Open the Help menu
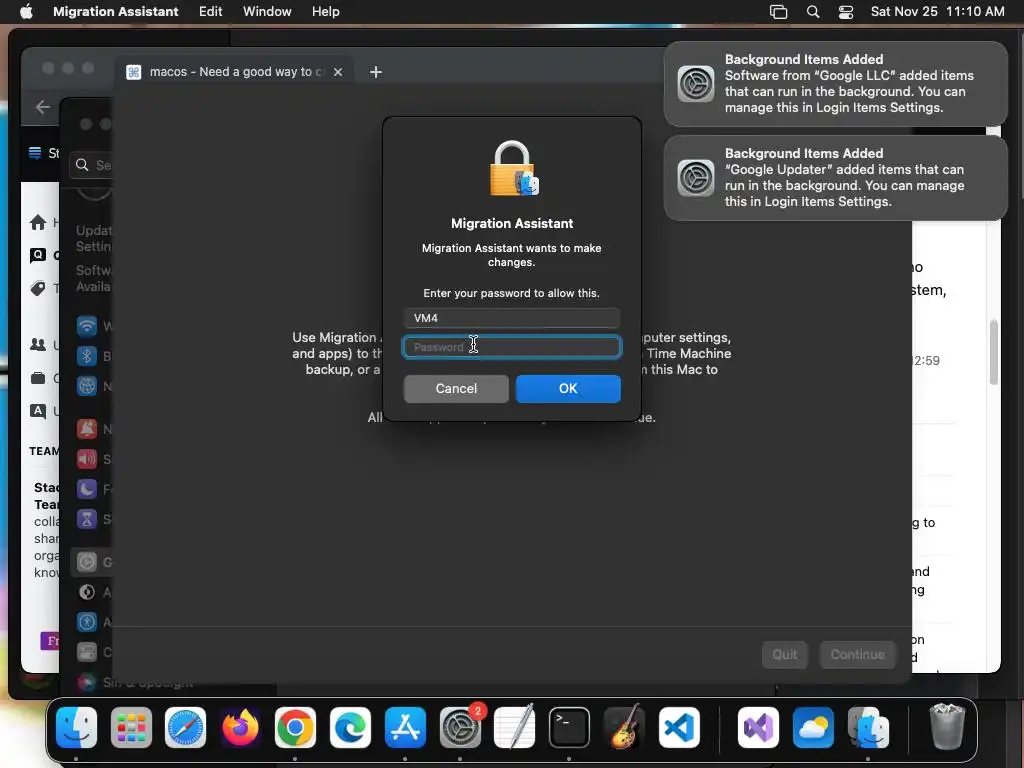1024x768 pixels. (x=325, y=12)
